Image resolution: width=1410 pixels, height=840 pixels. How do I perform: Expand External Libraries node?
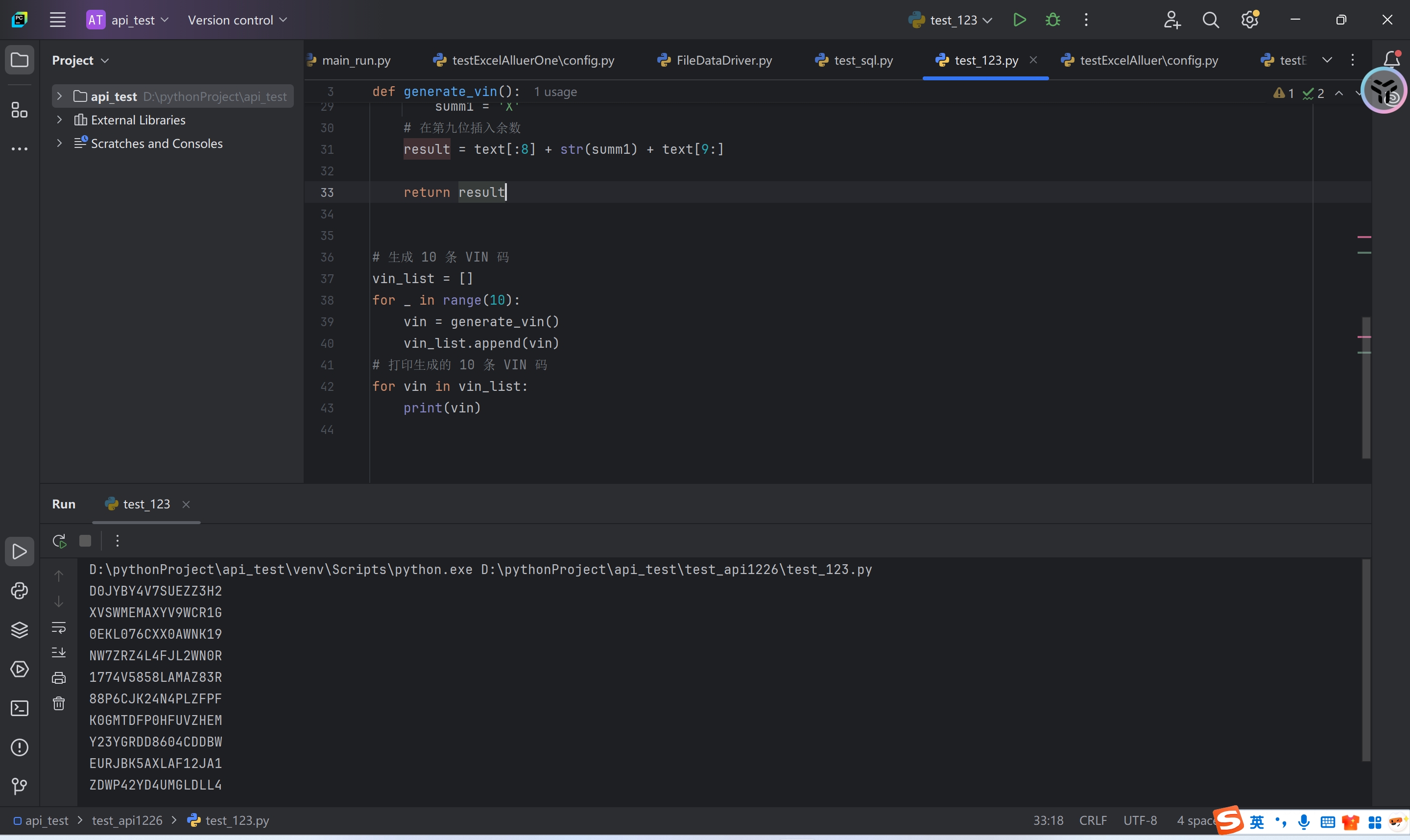[x=59, y=120]
